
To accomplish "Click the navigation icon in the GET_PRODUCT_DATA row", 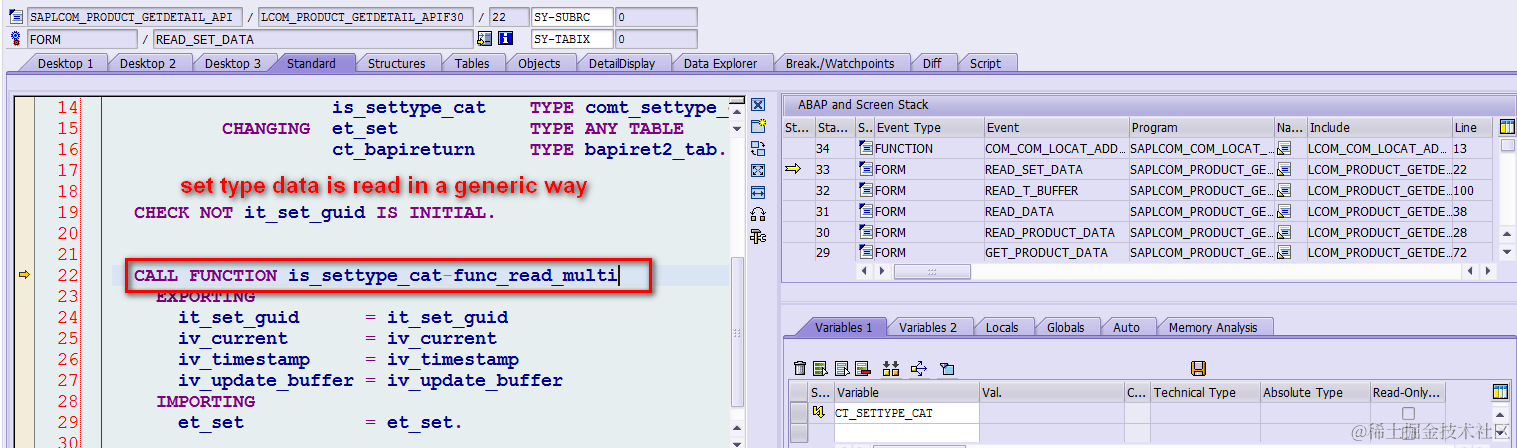I will click(x=1284, y=253).
